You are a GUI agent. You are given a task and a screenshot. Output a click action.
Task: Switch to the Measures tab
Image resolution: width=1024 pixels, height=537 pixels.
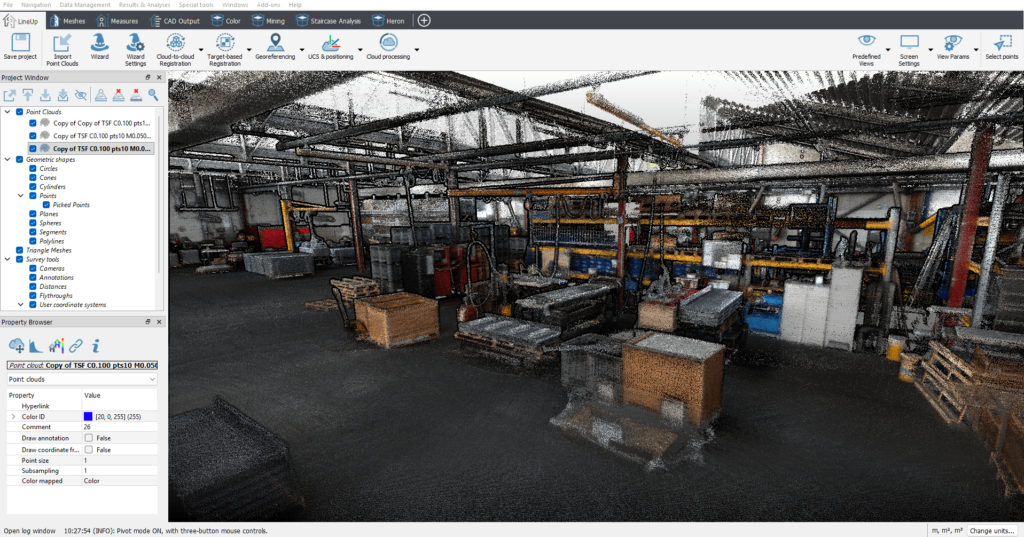coord(117,20)
